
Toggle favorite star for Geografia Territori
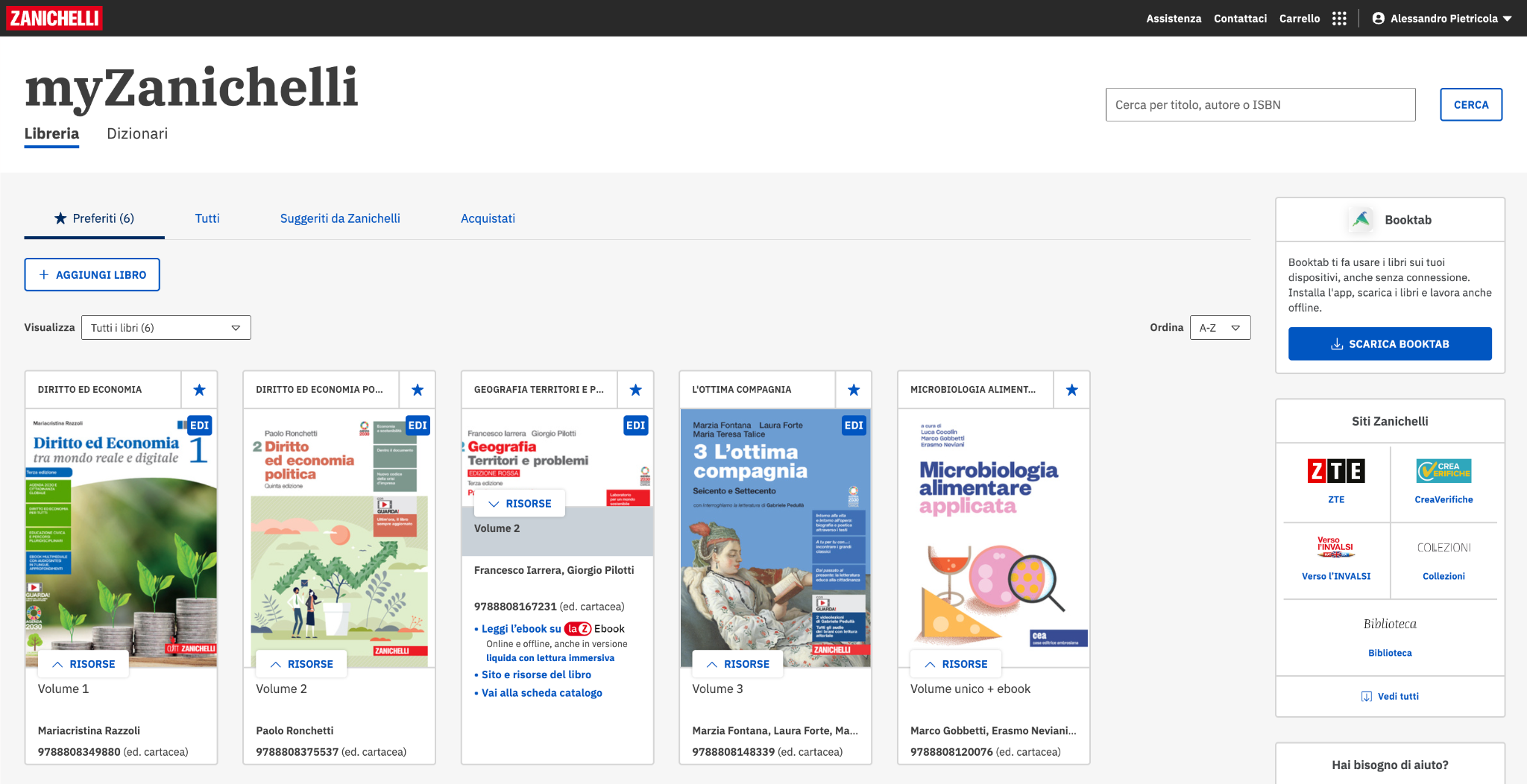635,390
